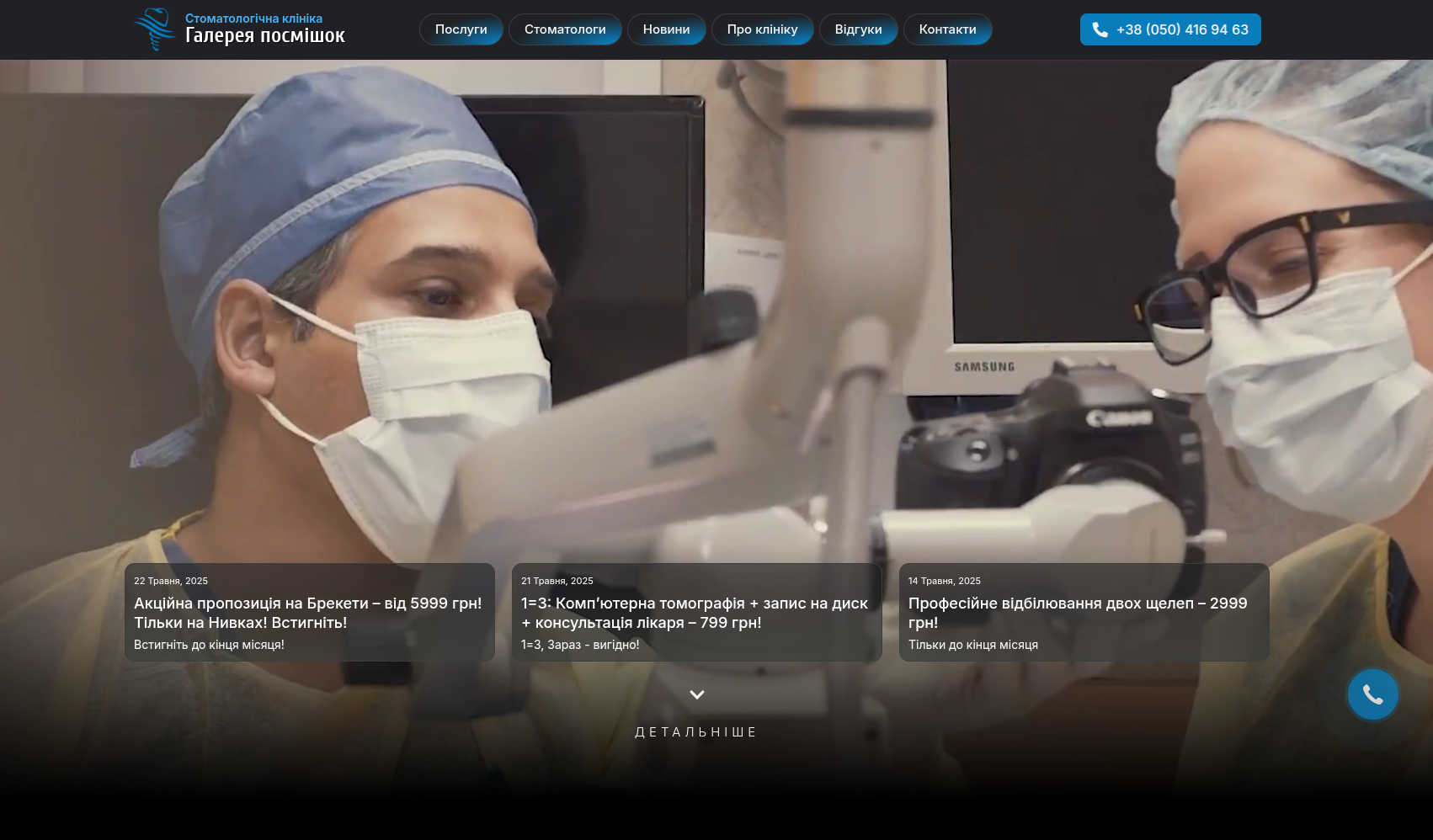This screenshot has width=1433, height=840.
Task: Click the tooth implant logo icon
Action: [154, 29]
